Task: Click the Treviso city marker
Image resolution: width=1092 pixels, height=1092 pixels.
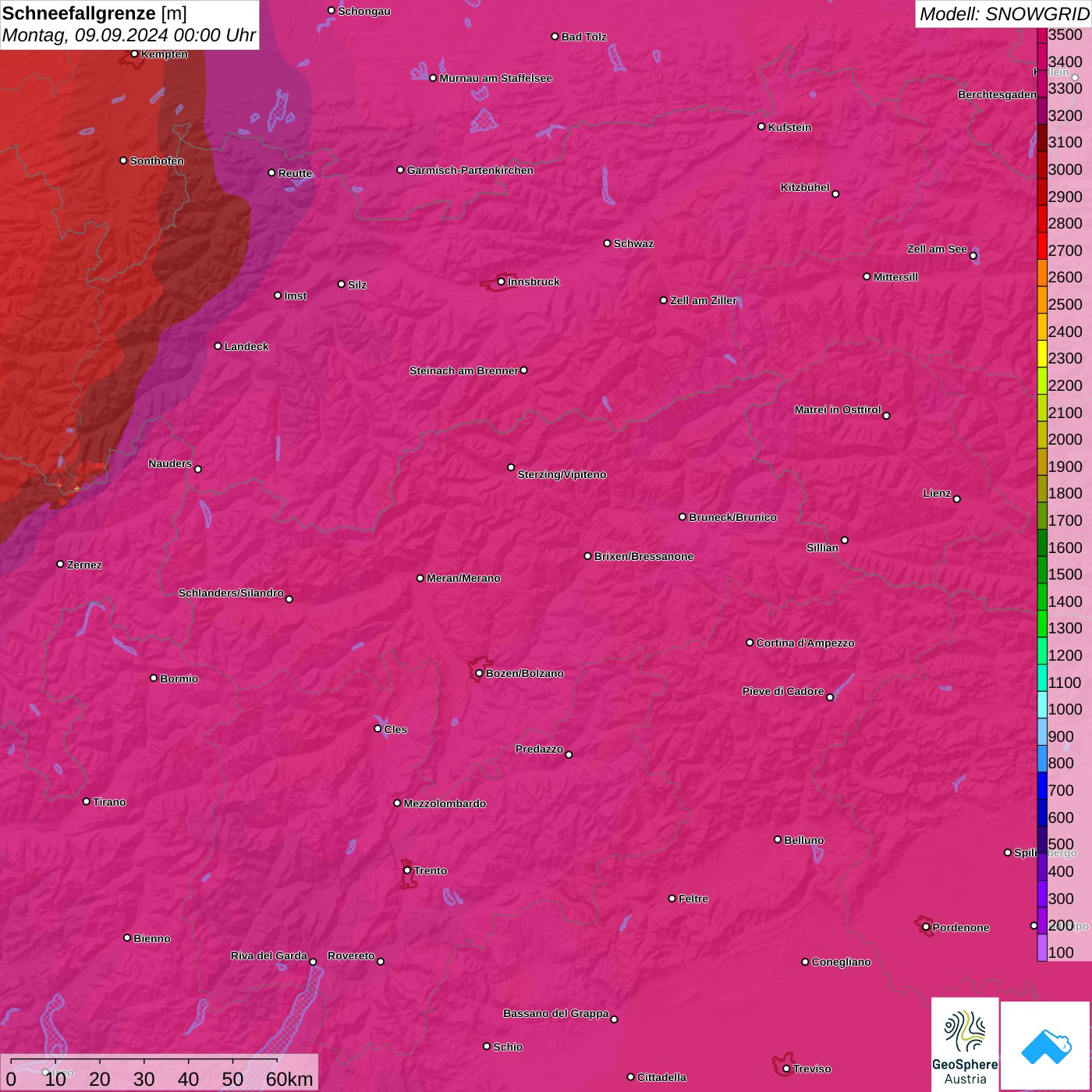Action: 786,1069
